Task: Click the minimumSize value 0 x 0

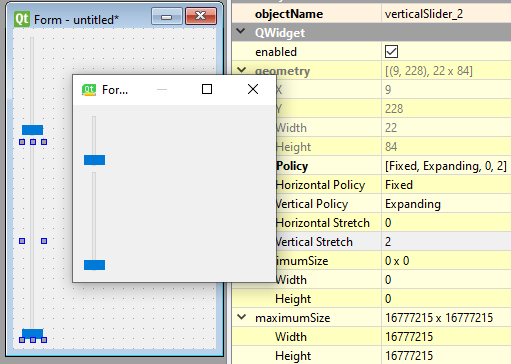Action: (446, 261)
